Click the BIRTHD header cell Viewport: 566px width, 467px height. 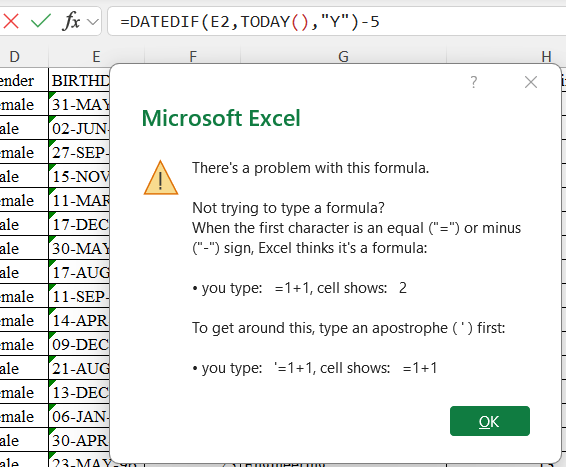pos(79,80)
